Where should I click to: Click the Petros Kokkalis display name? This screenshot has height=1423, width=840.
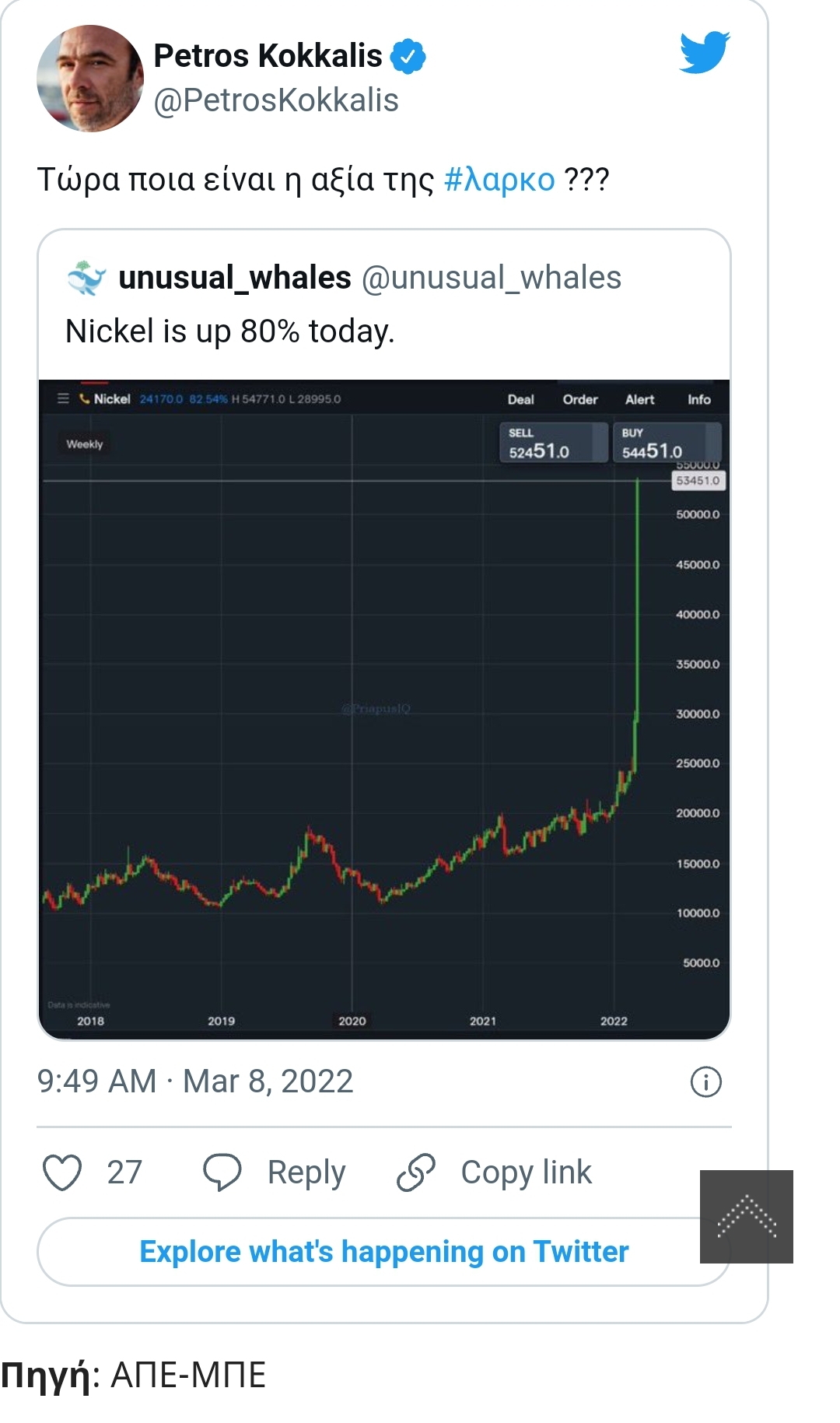[x=268, y=56]
